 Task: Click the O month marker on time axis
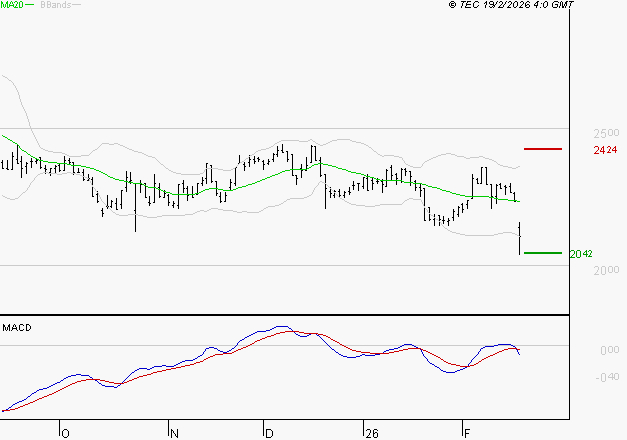point(65,433)
